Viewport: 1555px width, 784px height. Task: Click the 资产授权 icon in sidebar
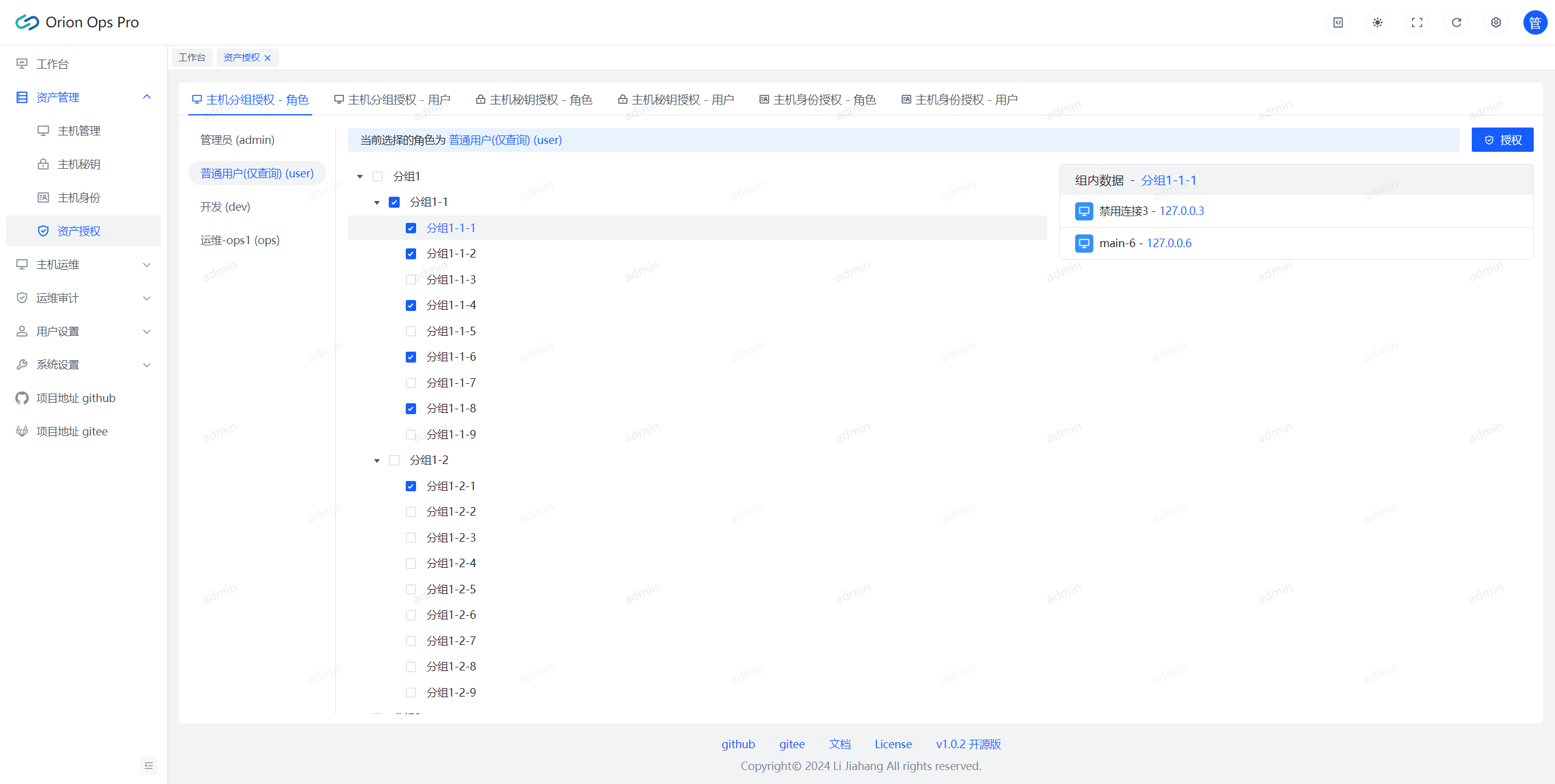(x=43, y=231)
